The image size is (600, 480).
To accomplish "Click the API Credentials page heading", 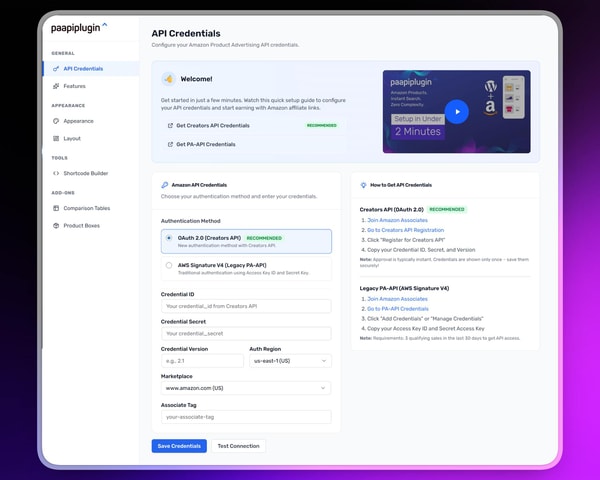I will click(186, 34).
